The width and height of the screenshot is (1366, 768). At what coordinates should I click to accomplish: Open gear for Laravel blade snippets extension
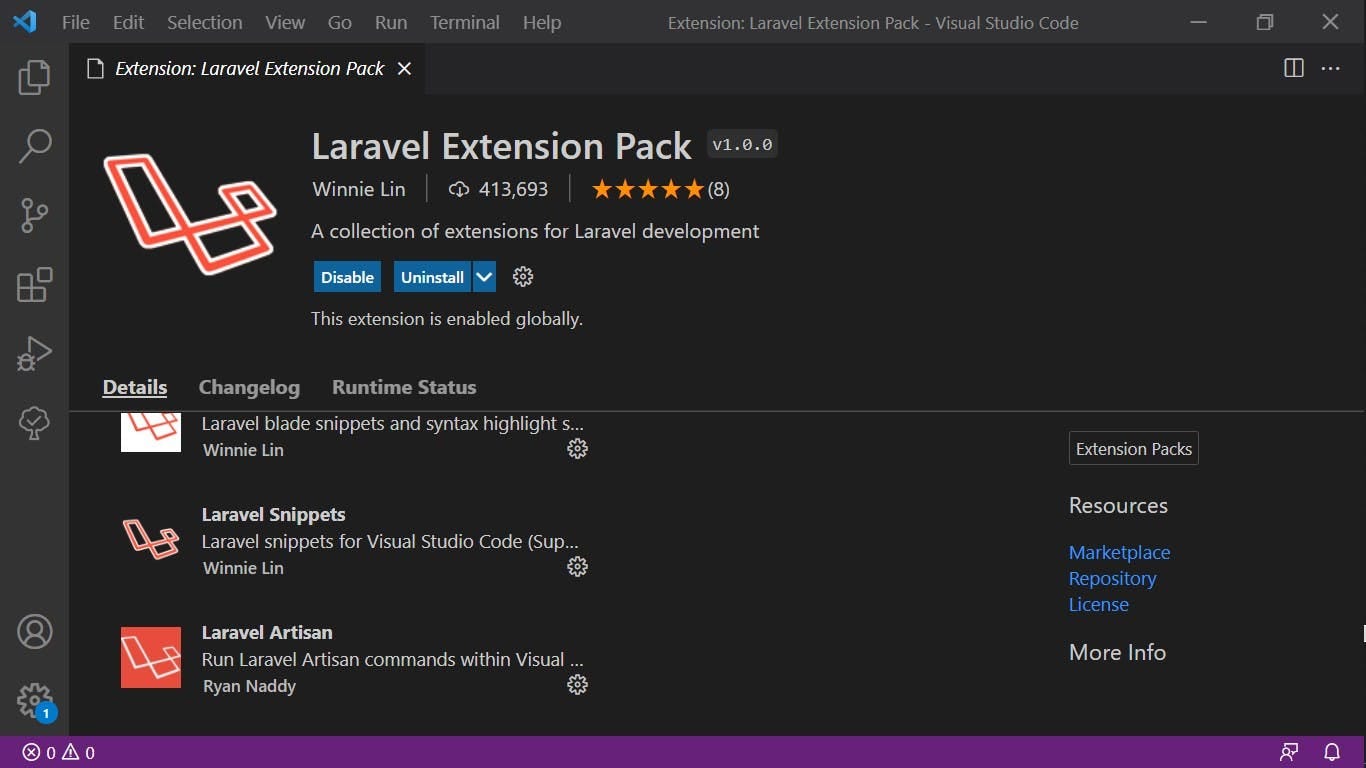[x=577, y=449]
